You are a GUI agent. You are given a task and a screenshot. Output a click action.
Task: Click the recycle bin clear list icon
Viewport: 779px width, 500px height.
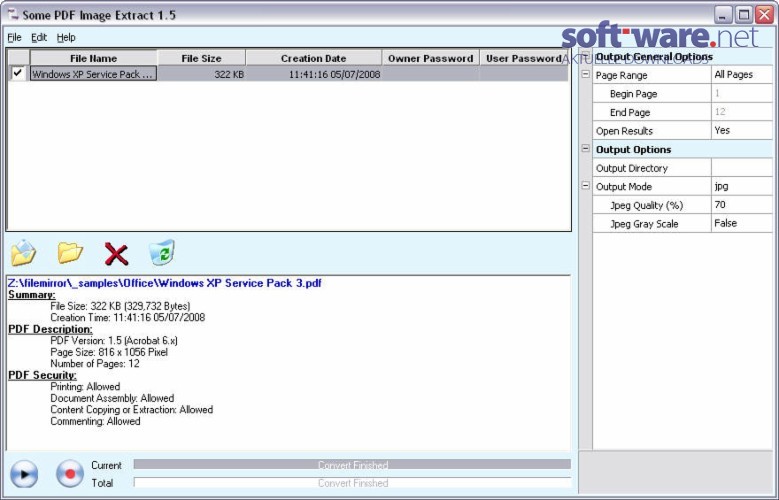coord(162,252)
